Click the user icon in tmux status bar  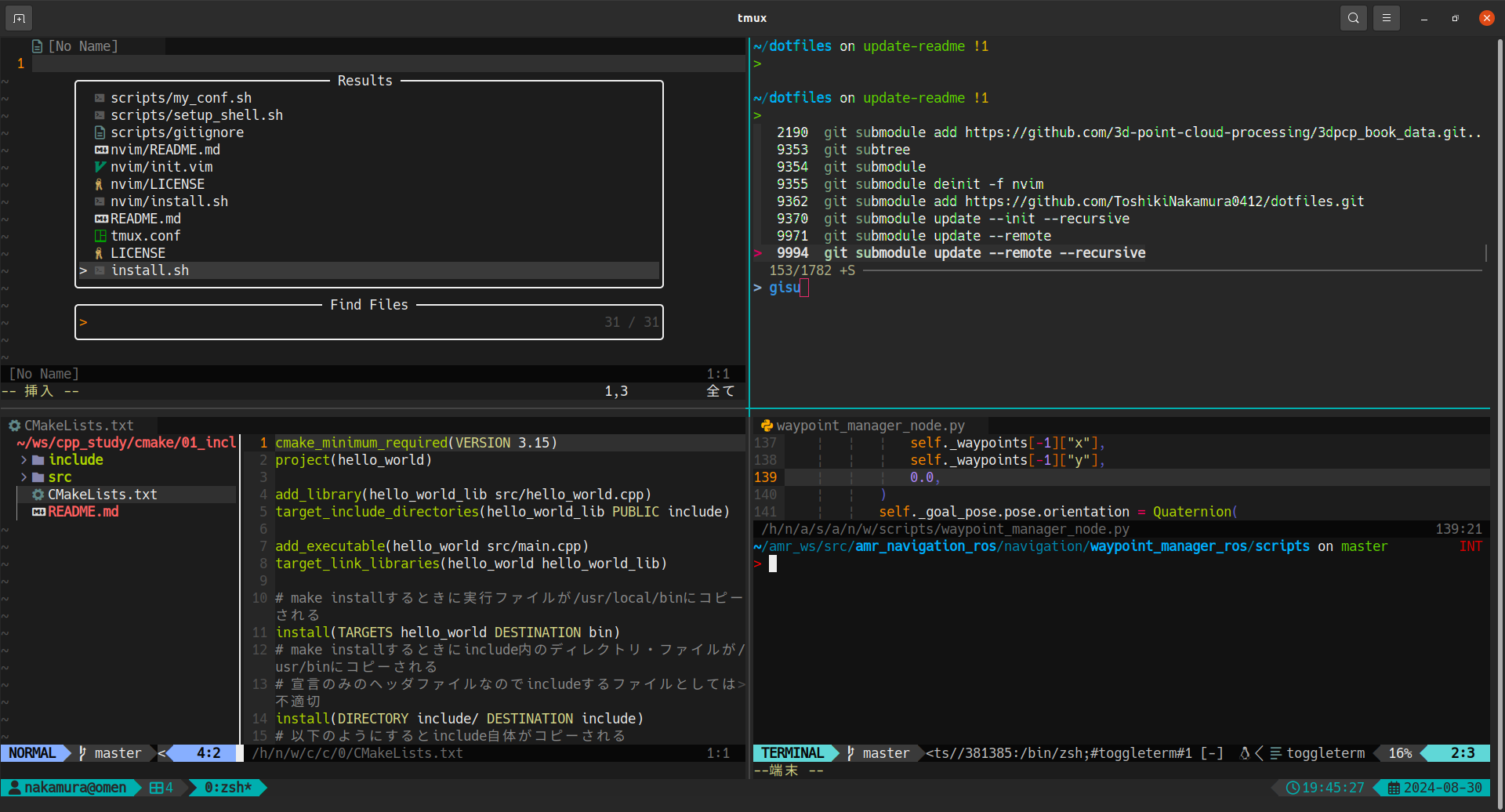14,788
